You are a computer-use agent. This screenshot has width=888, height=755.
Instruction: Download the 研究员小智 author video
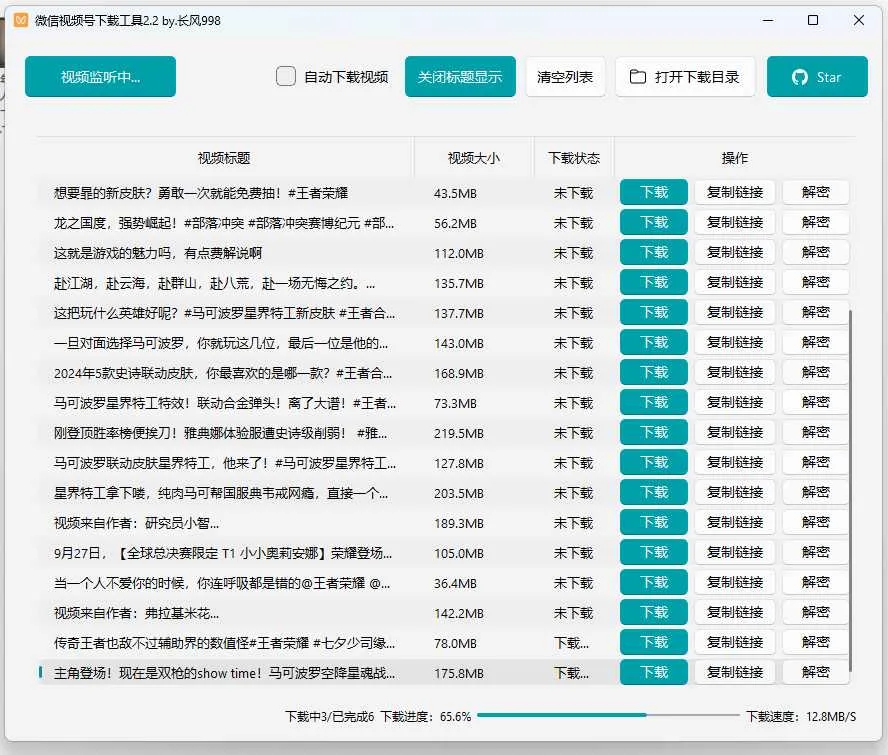coord(654,523)
